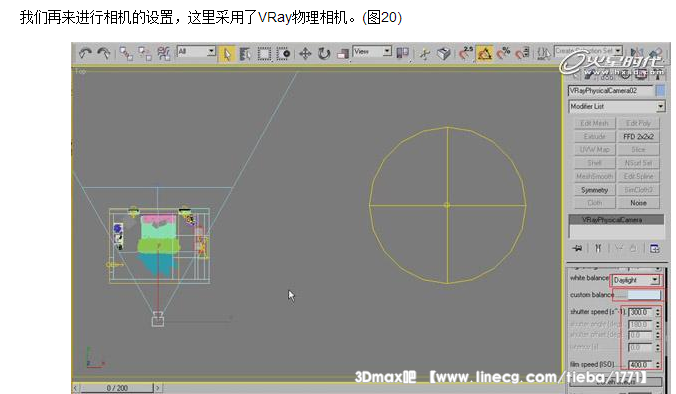Screen dimensions: 676x394
Task: Click the Pin Stack icon
Action: (x=577, y=248)
